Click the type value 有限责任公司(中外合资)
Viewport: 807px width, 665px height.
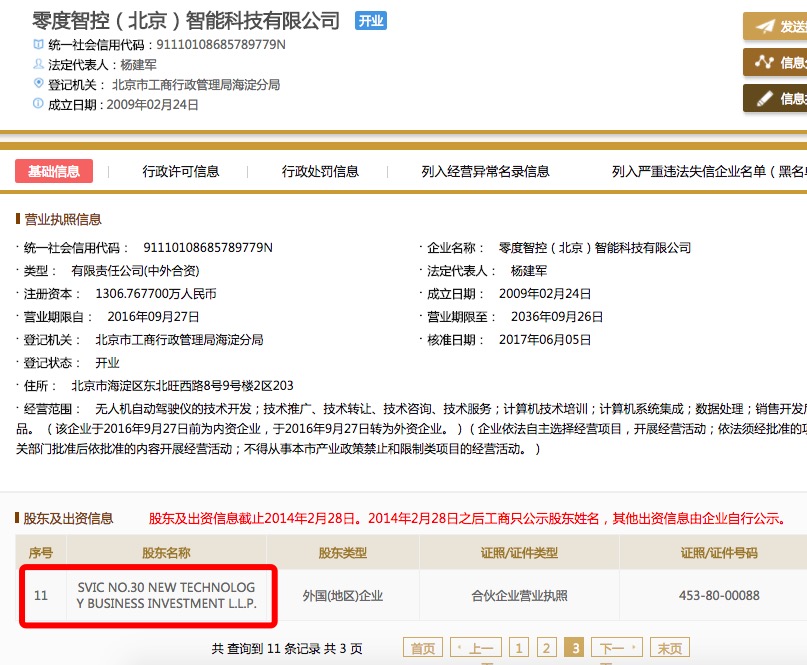click(135, 271)
